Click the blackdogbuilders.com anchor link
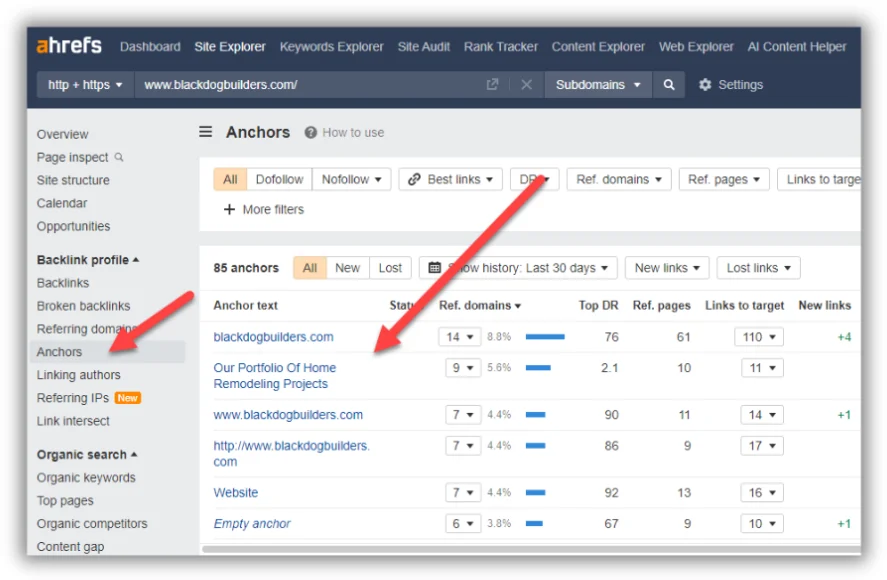The height and width of the screenshot is (580, 887). pyautogui.click(x=273, y=337)
